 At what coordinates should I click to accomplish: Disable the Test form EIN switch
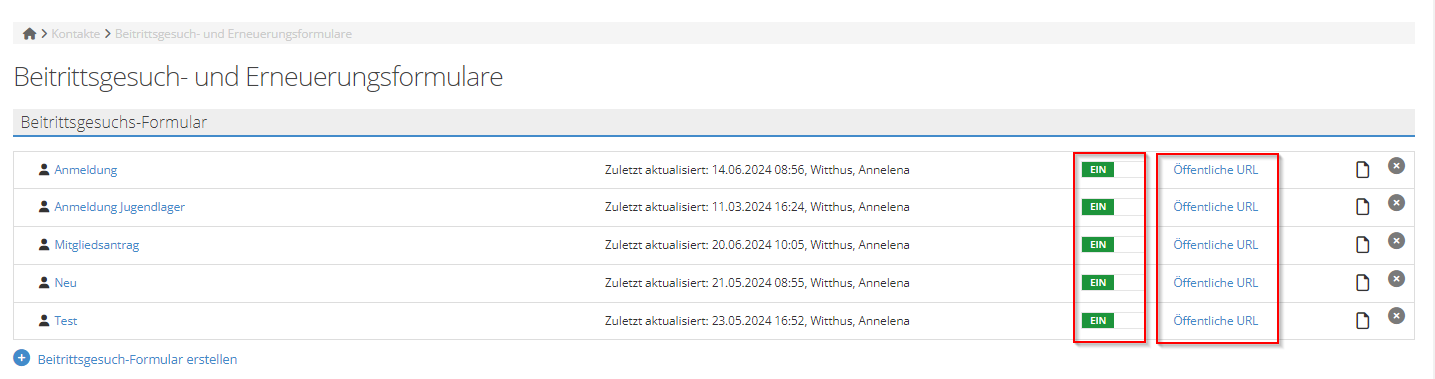coord(1111,320)
